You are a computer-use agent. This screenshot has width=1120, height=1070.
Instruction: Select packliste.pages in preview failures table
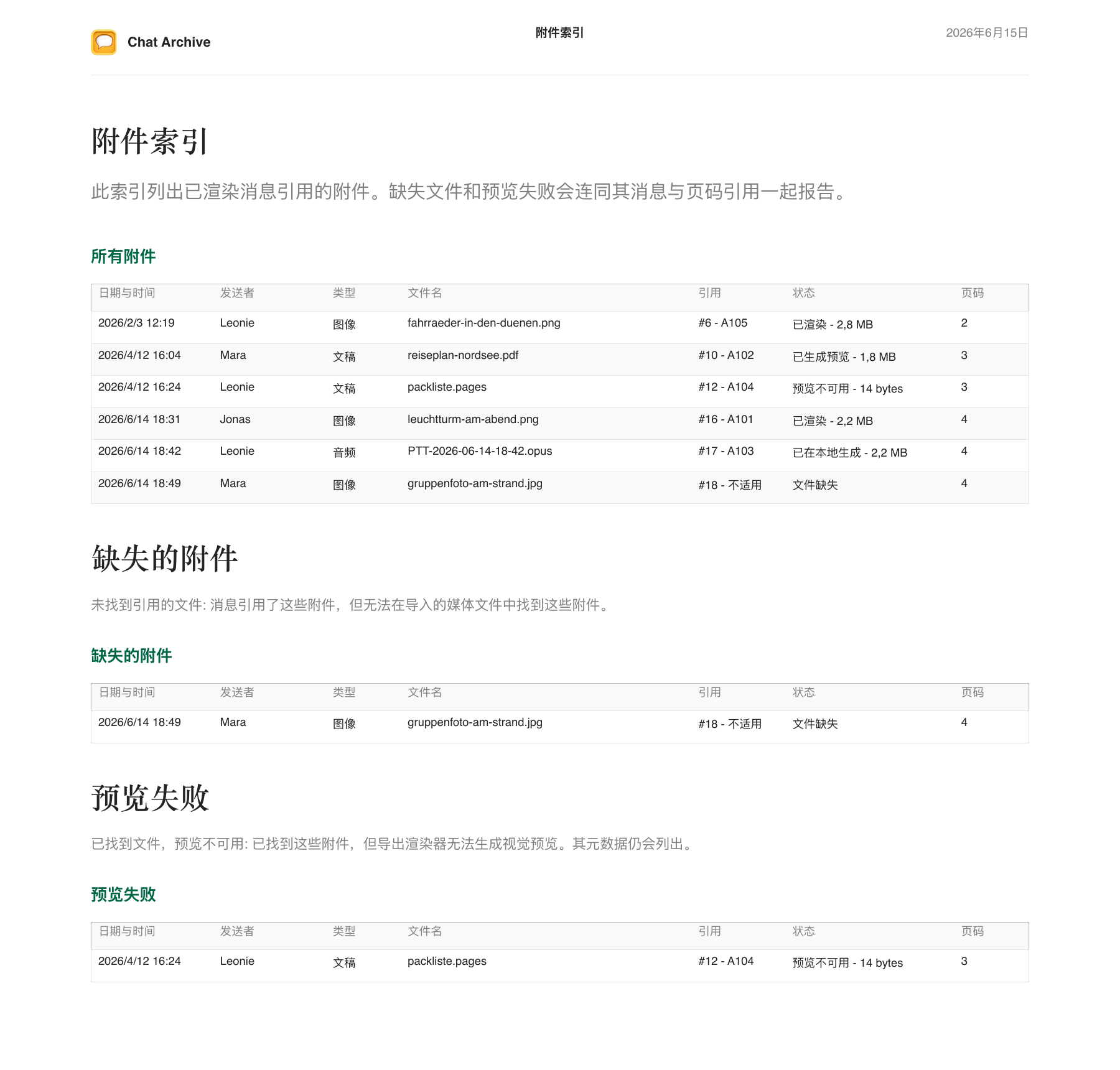click(x=447, y=962)
